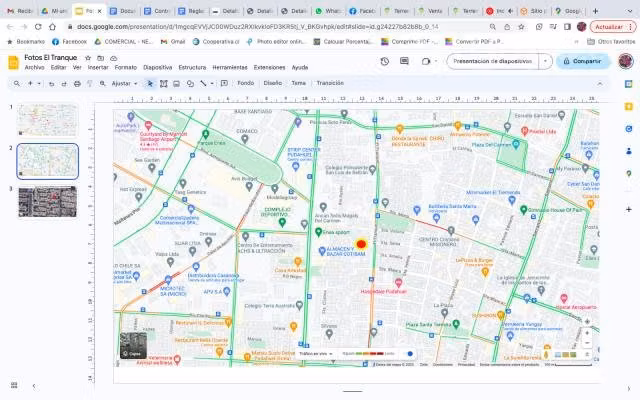Redo the last action

[64, 83]
